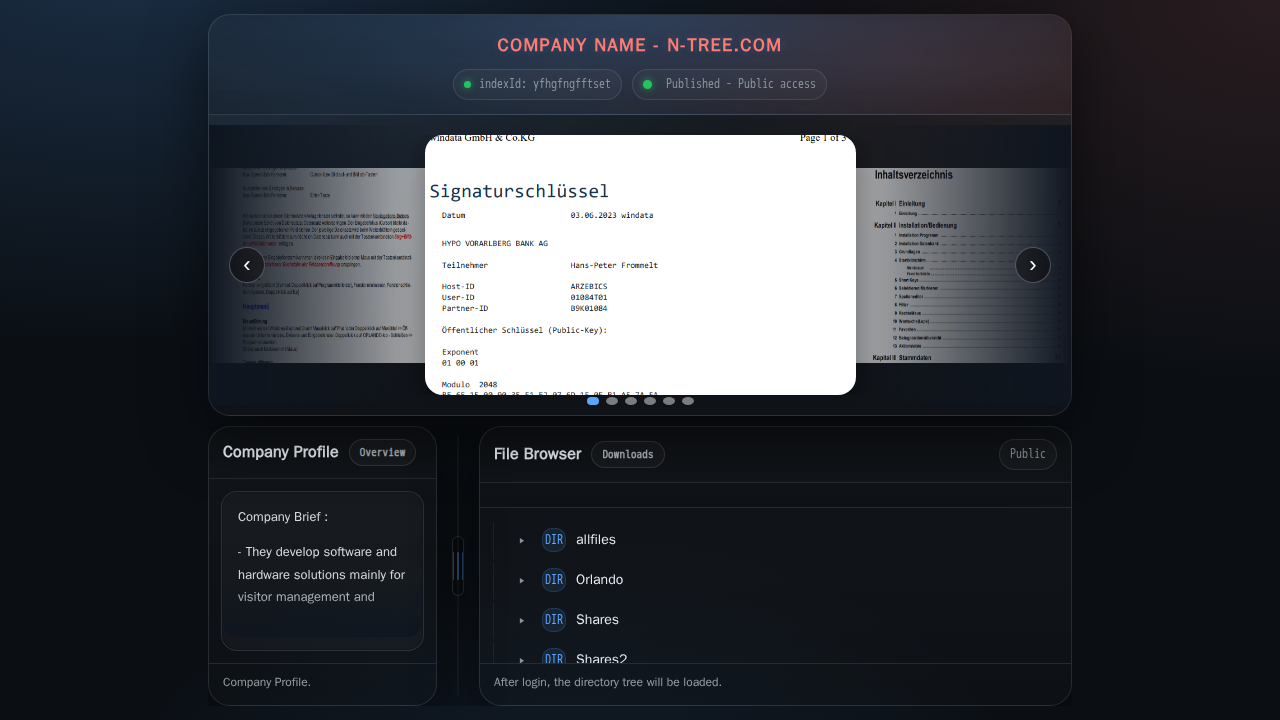Screen dimensions: 1280x720
Task: Click the Public badge in File Browser
Action: pos(1028,455)
